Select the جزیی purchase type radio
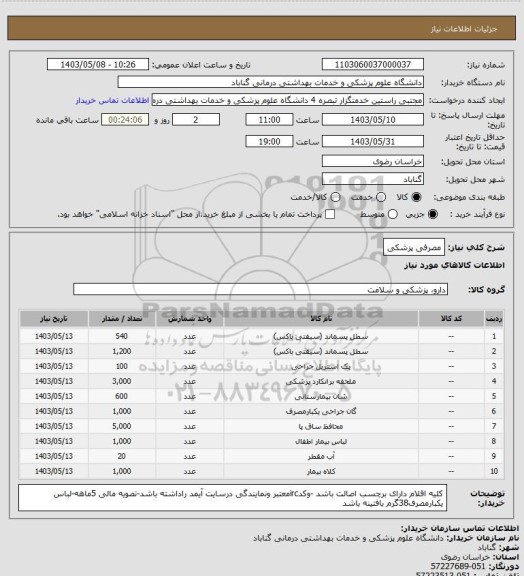This screenshot has width=524, height=576. 433,214
